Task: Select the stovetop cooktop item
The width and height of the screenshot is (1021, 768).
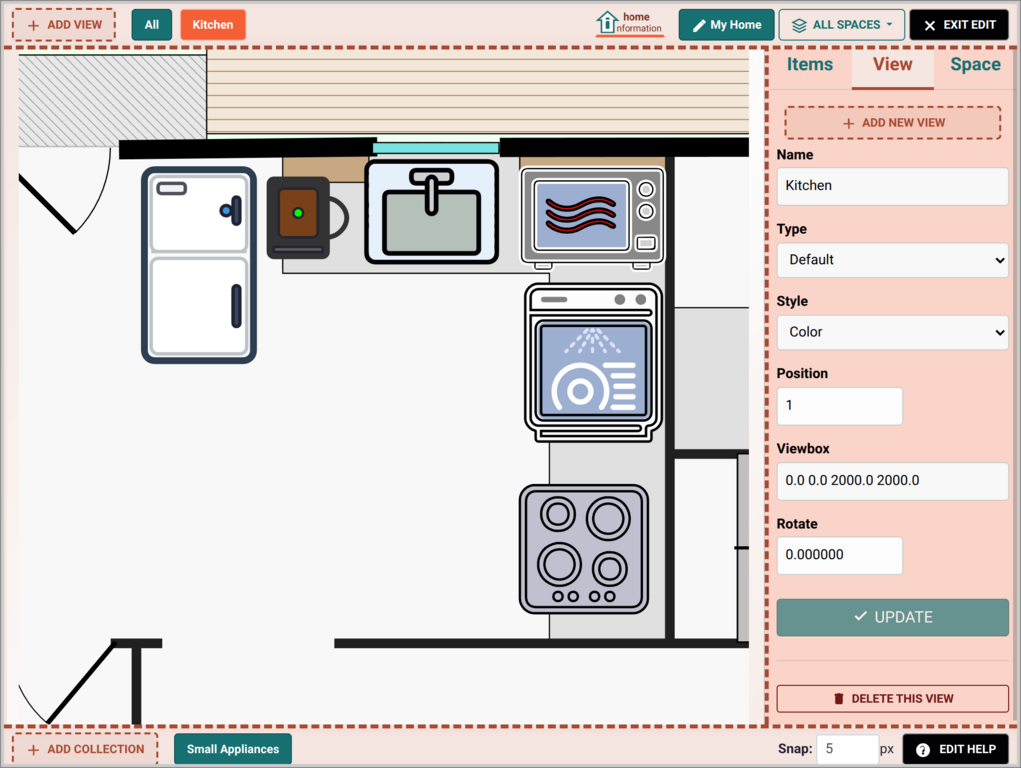Action: point(584,549)
